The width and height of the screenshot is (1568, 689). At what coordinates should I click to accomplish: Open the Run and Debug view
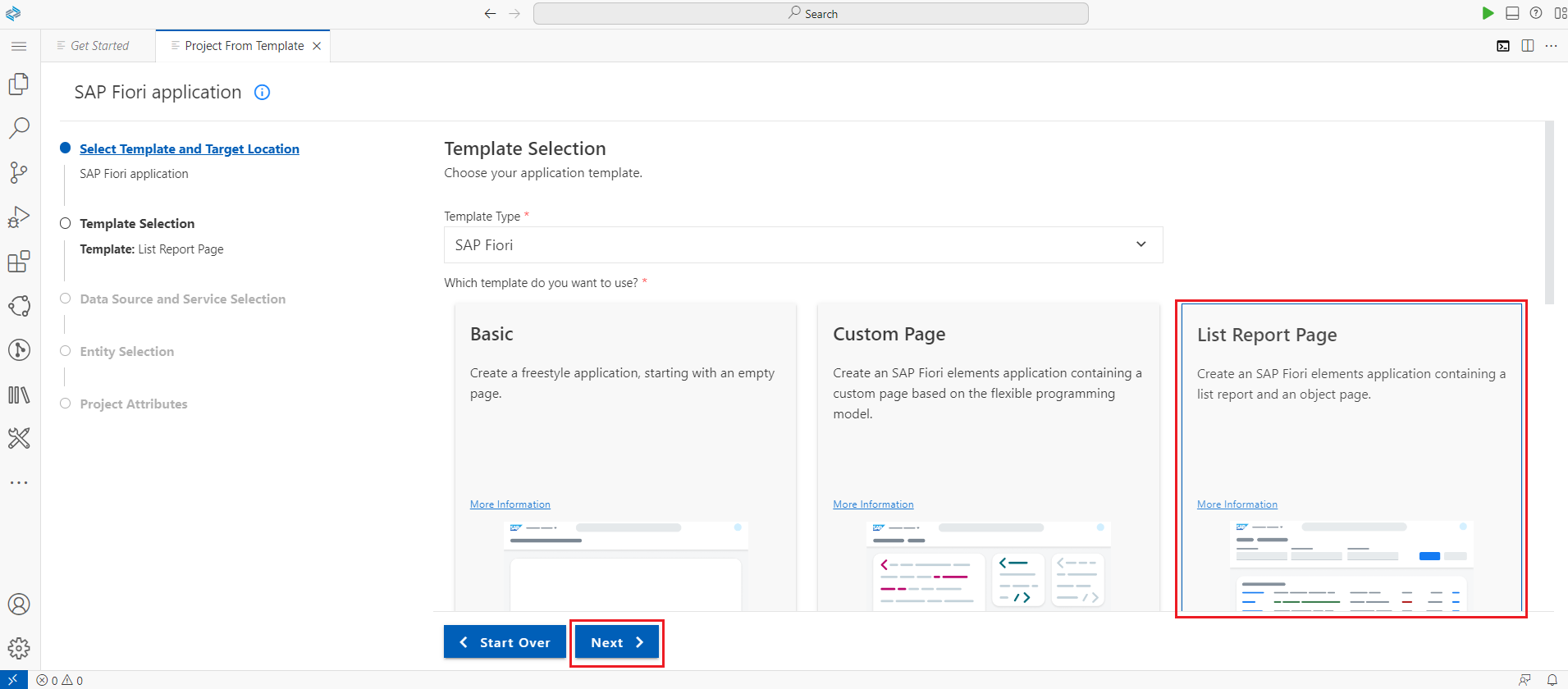pyautogui.click(x=19, y=217)
